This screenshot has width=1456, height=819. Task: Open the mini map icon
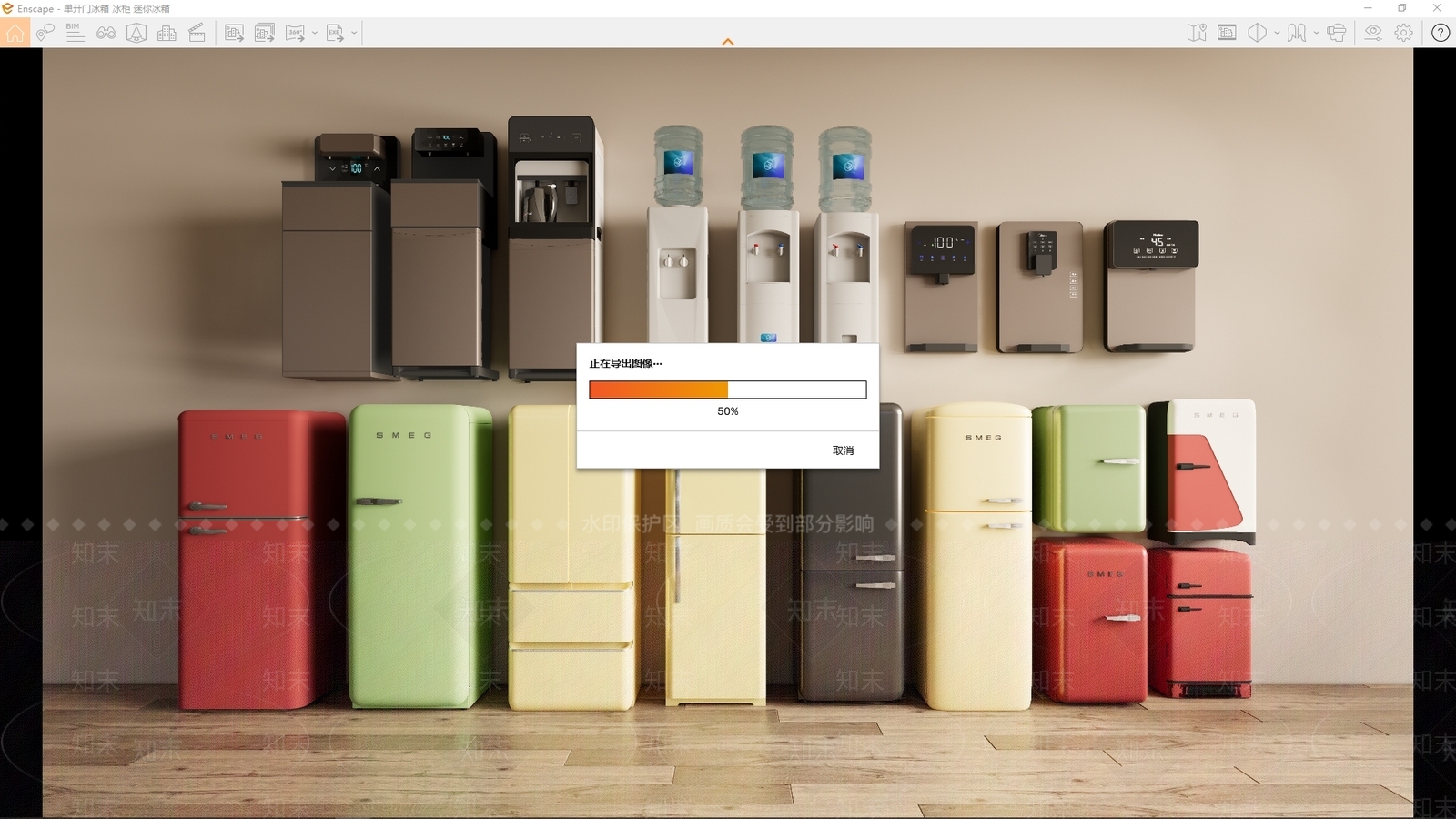1197,34
